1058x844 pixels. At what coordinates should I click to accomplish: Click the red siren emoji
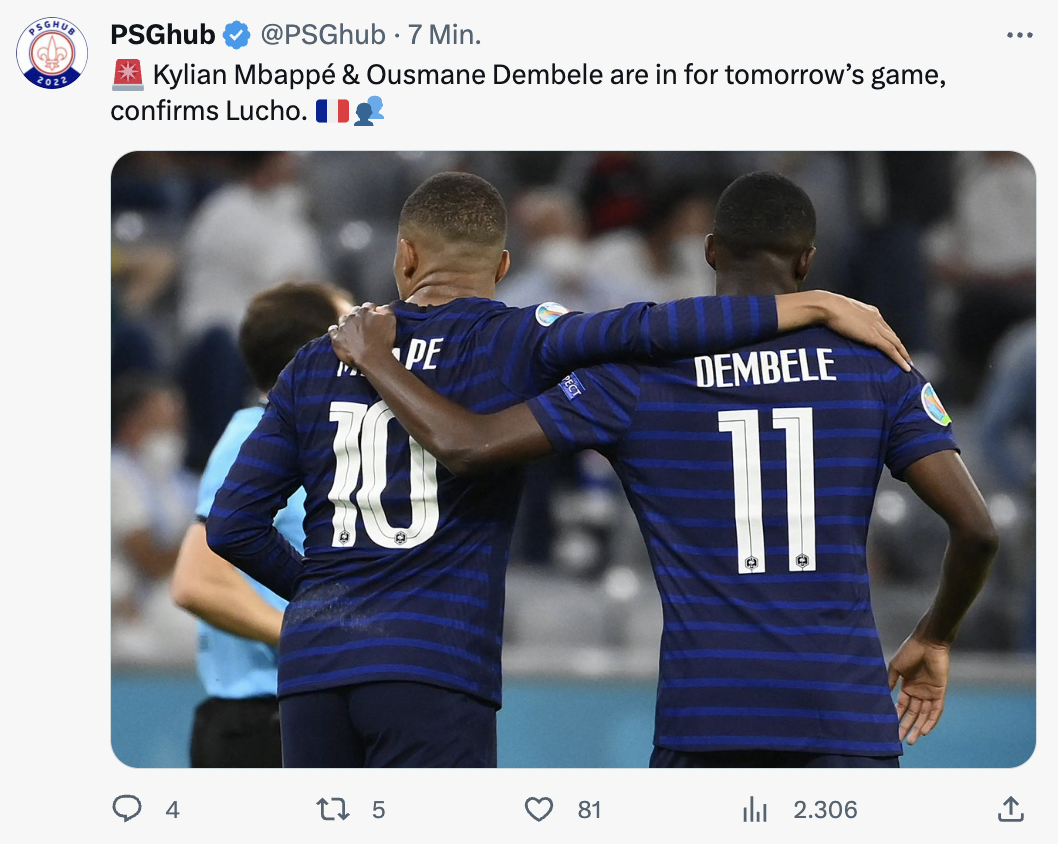[x=128, y=74]
